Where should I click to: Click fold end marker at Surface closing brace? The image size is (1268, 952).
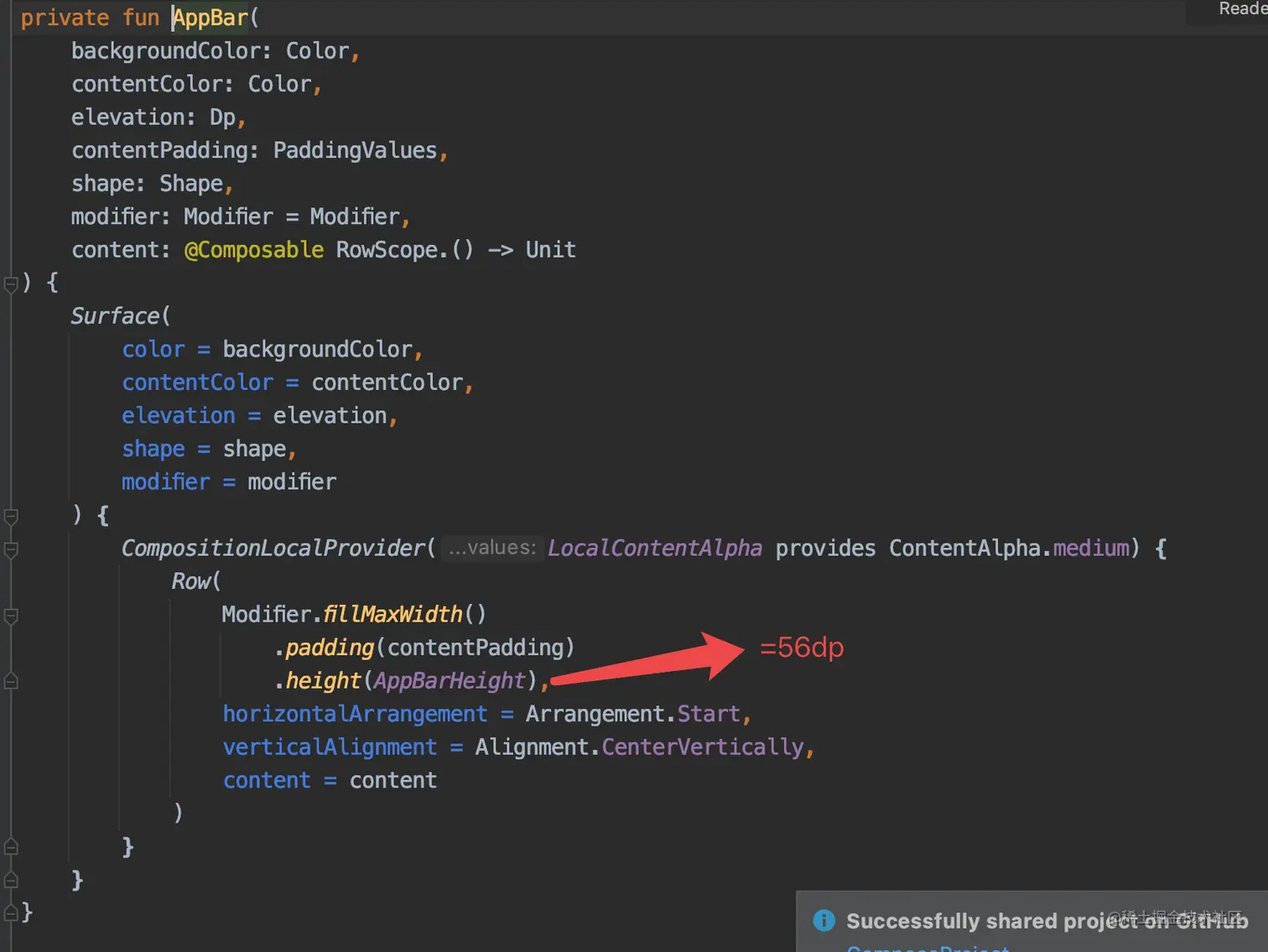(x=11, y=880)
